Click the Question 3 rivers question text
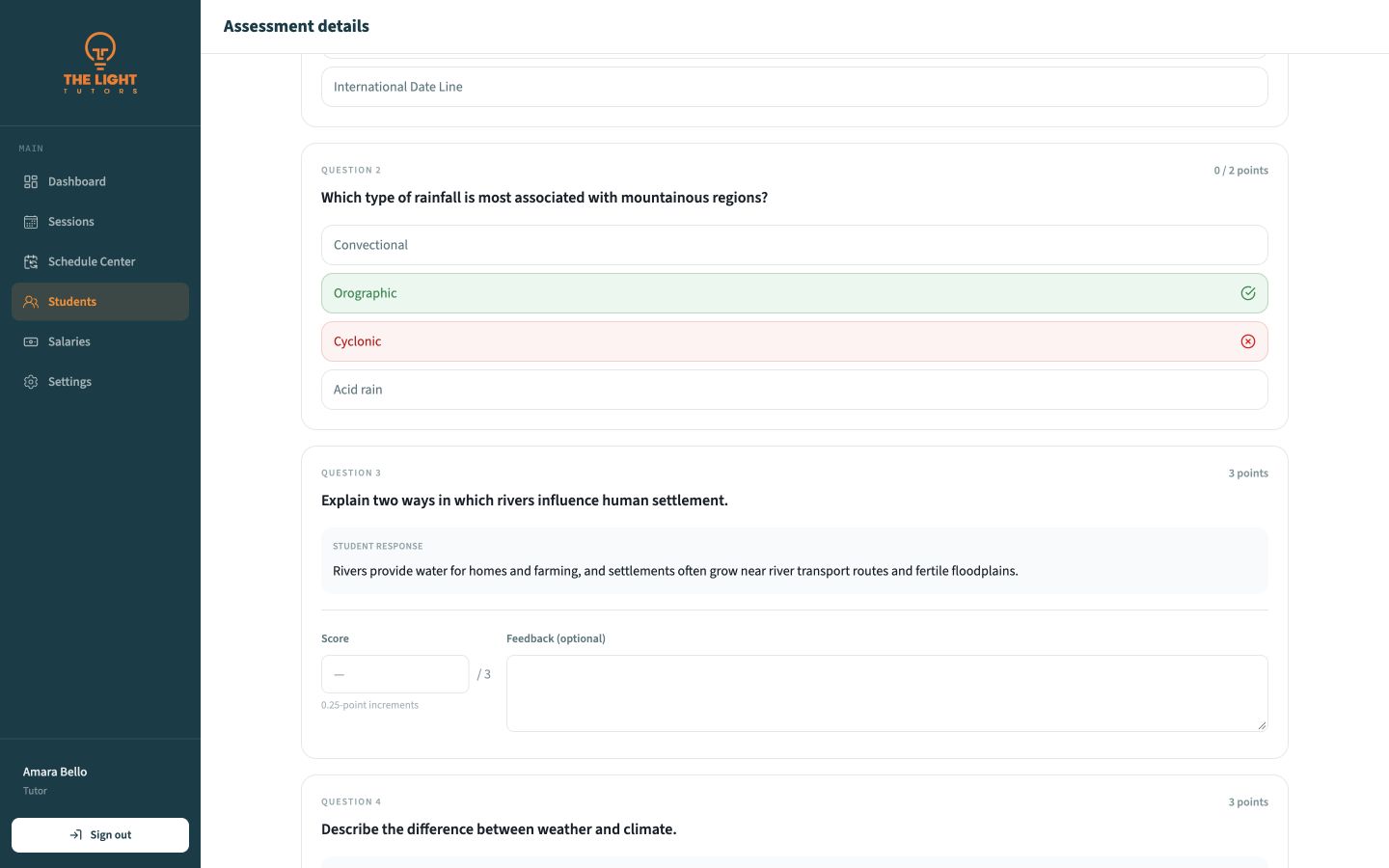Screen dimensions: 1389x868 [525, 501]
